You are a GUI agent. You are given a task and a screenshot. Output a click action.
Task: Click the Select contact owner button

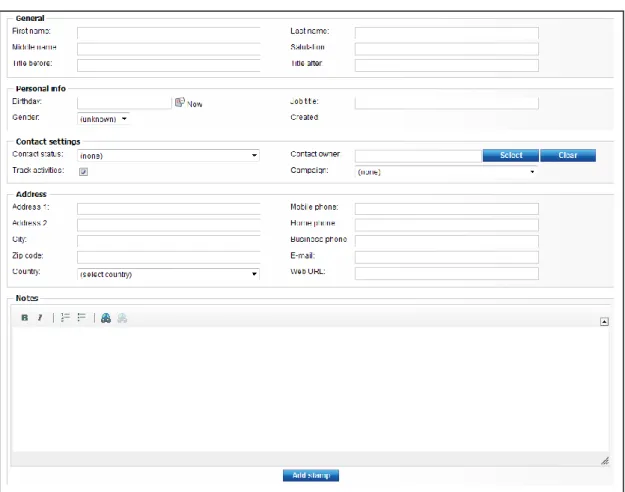[511, 155]
